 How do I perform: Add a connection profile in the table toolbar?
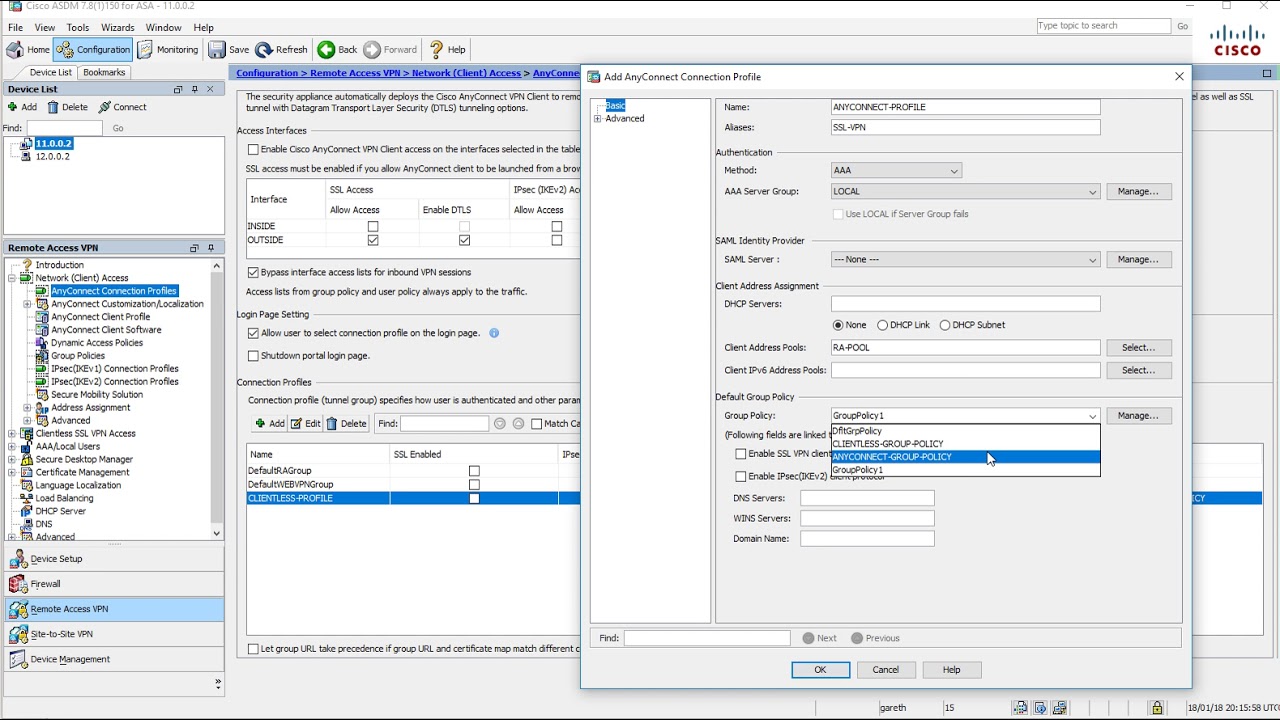270,424
